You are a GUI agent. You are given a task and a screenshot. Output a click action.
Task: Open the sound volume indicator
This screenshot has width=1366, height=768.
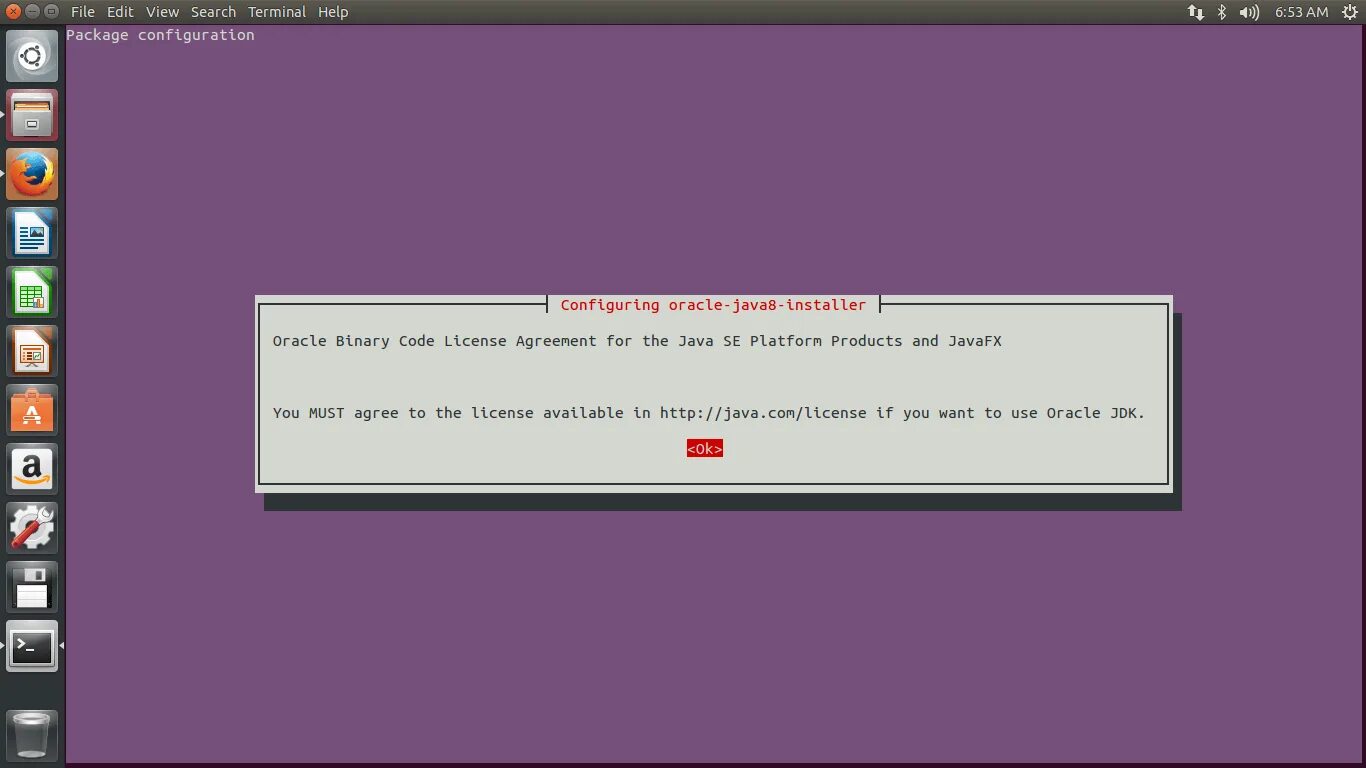[1249, 12]
